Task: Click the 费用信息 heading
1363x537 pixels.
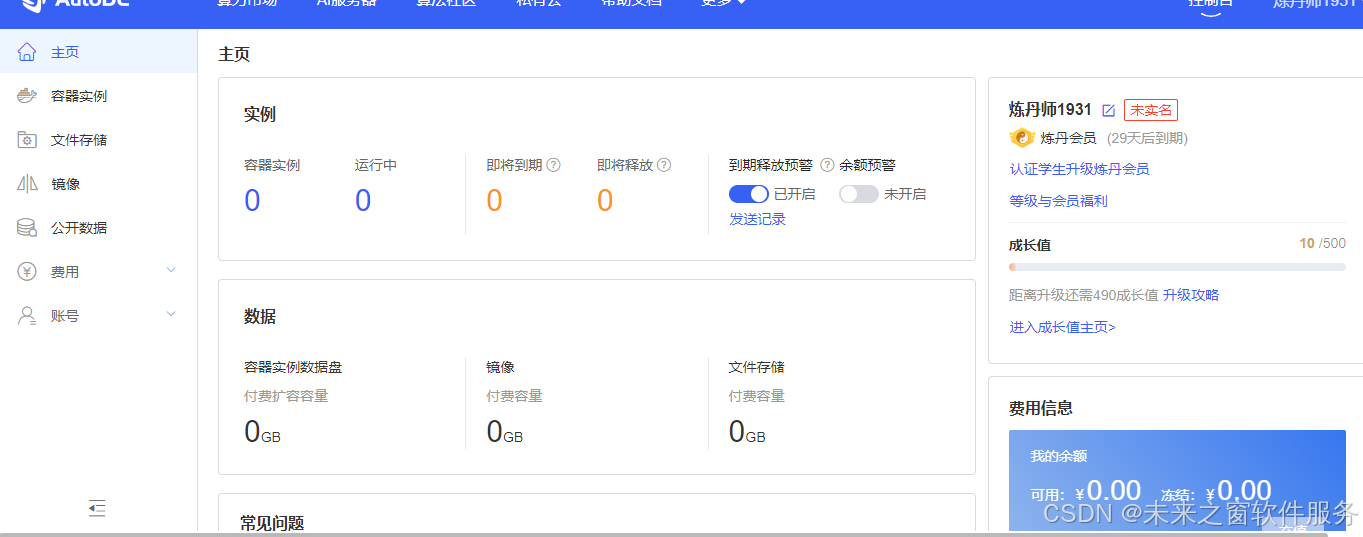Action: (1041, 408)
